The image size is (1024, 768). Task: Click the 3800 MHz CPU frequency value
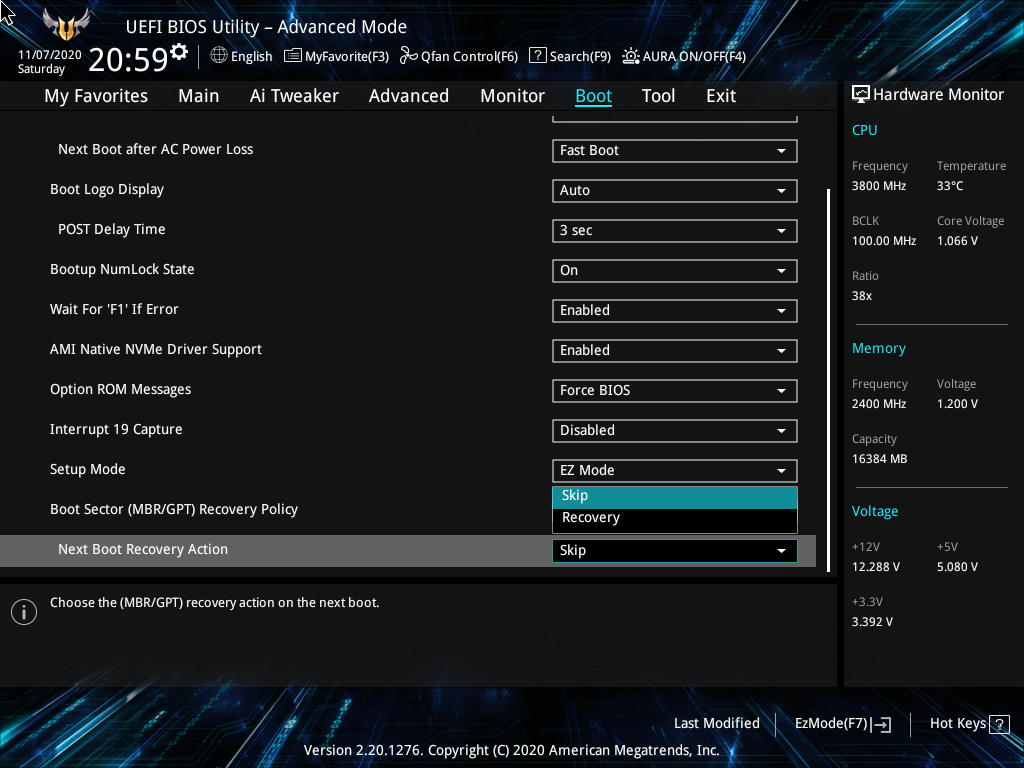(879, 186)
